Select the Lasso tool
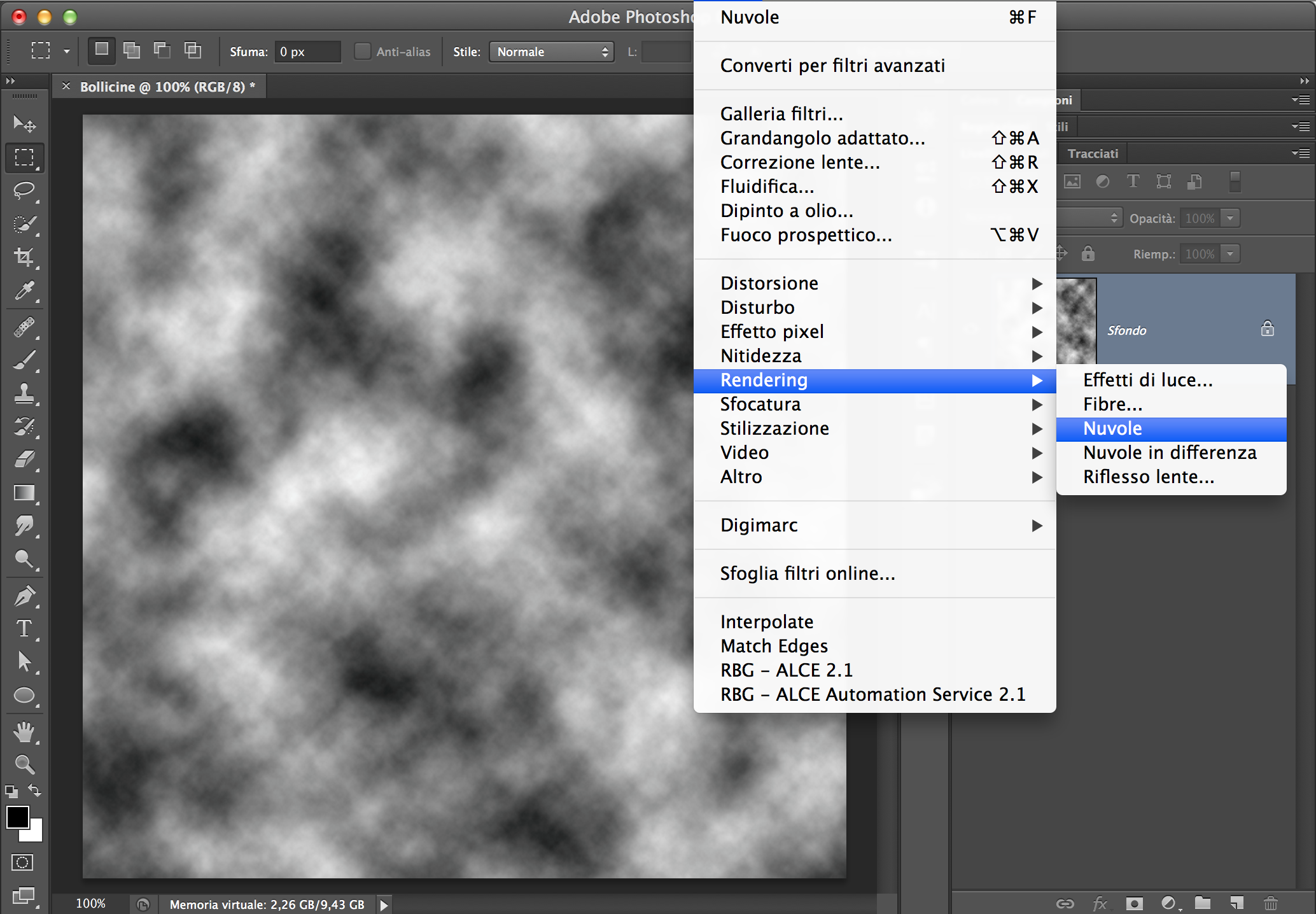Viewport: 1316px width, 914px height. [x=24, y=190]
